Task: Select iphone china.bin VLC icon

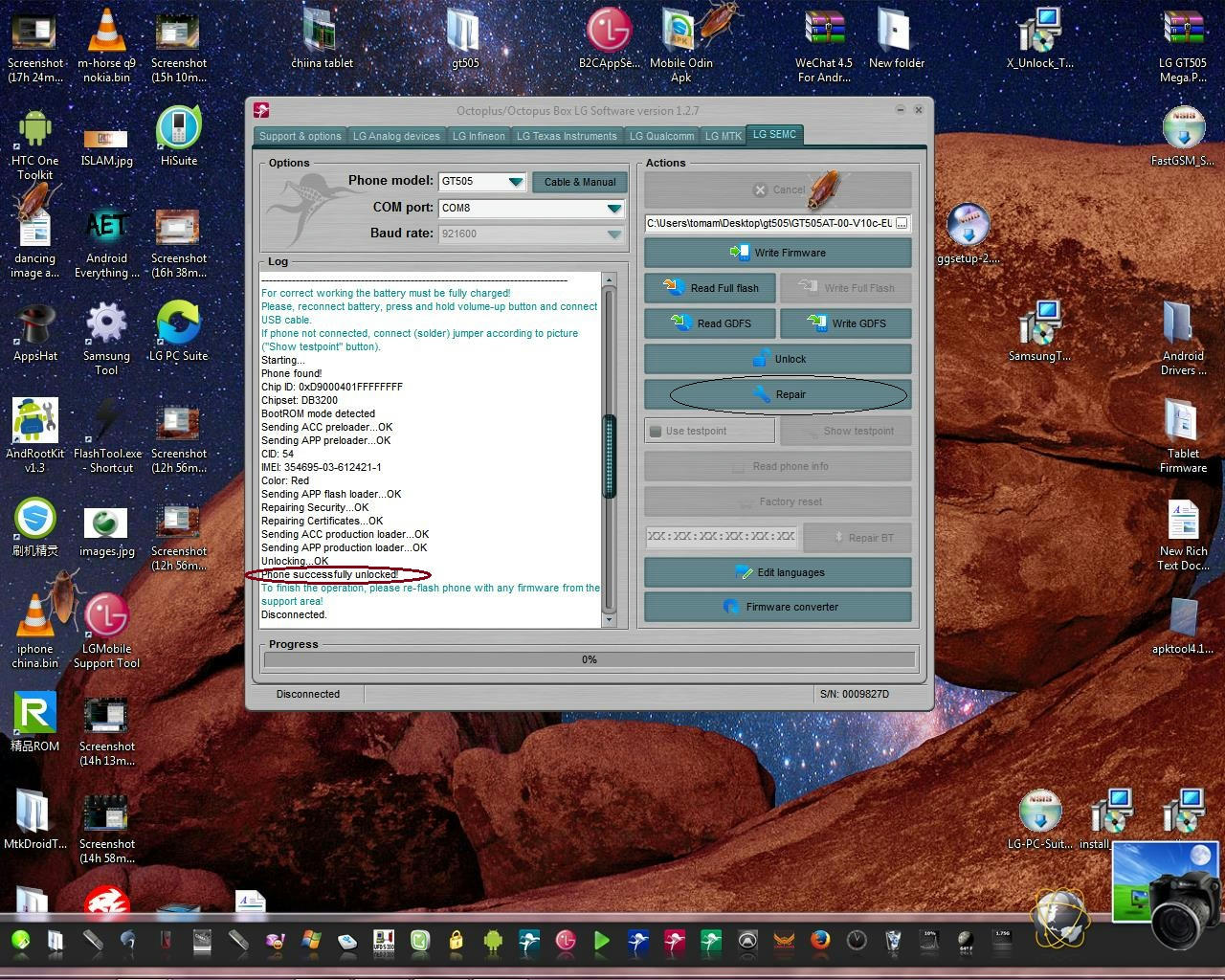Action: click(x=35, y=632)
